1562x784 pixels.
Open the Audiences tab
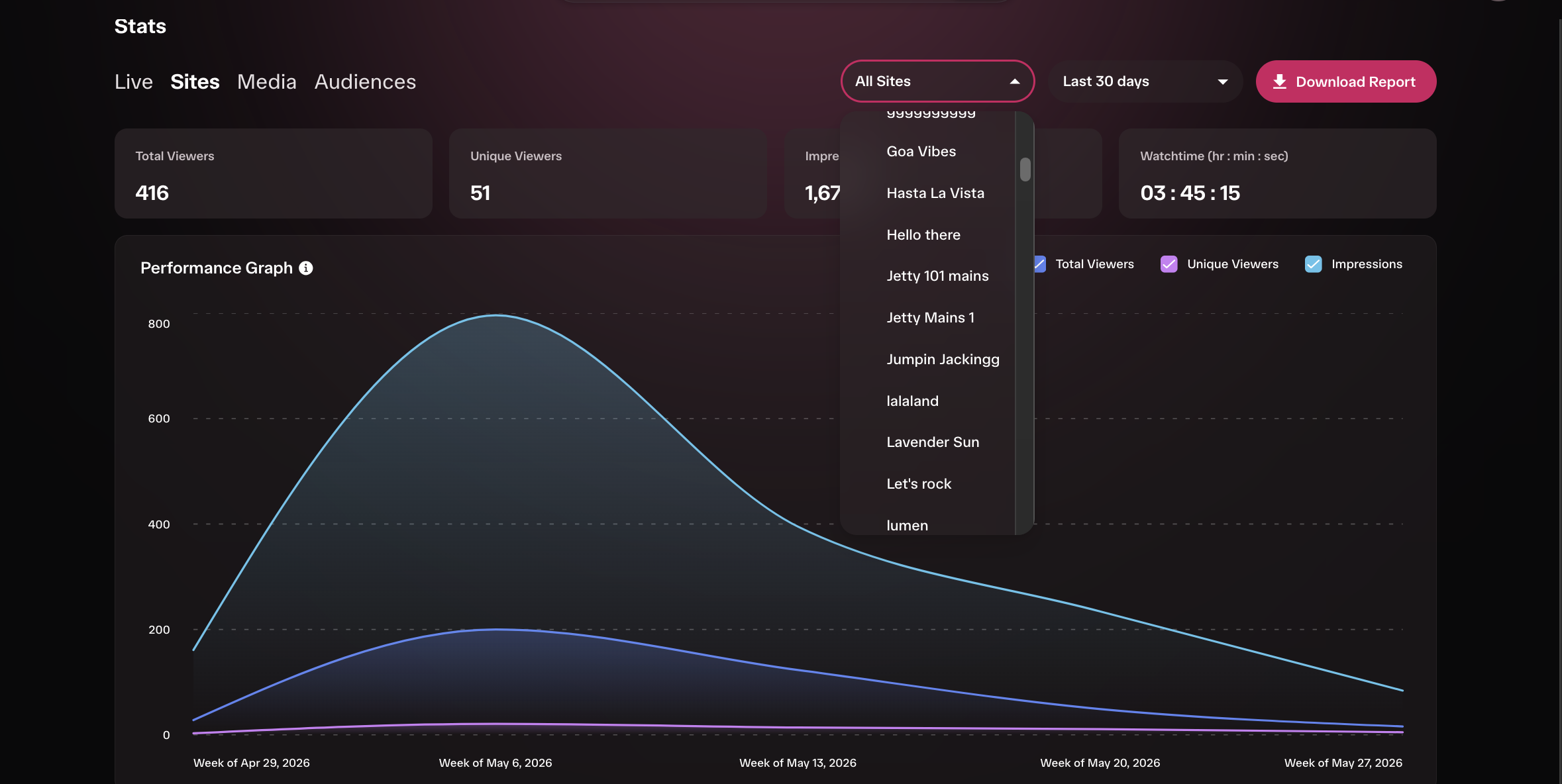365,81
